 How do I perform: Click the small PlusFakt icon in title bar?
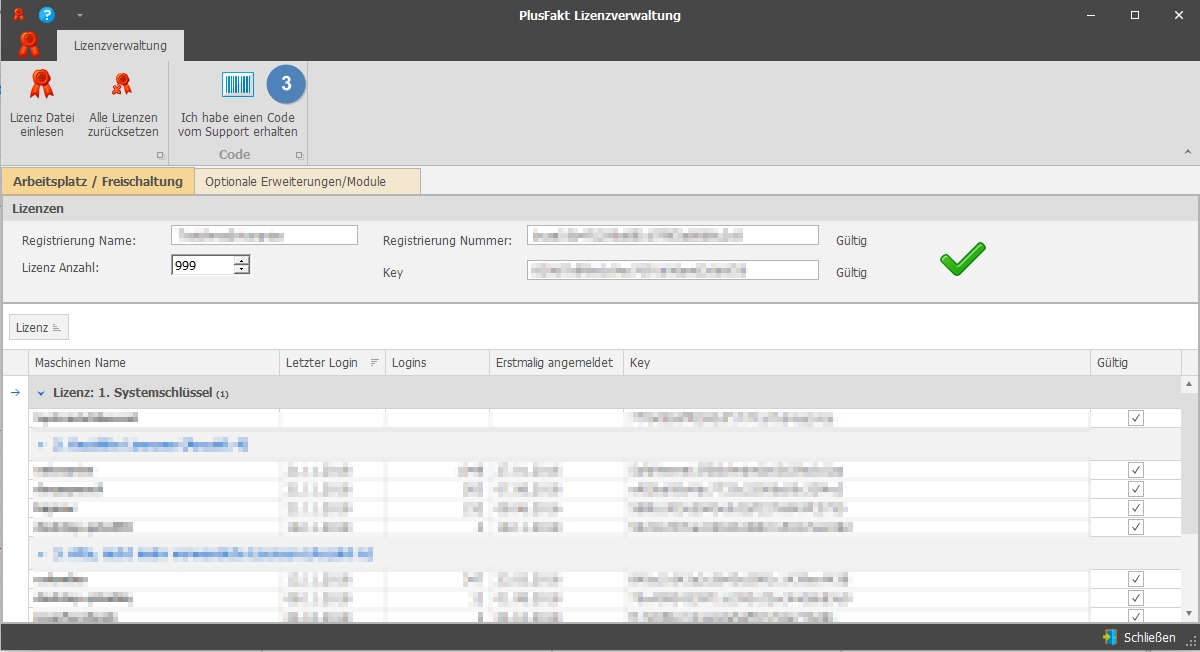click(x=18, y=15)
